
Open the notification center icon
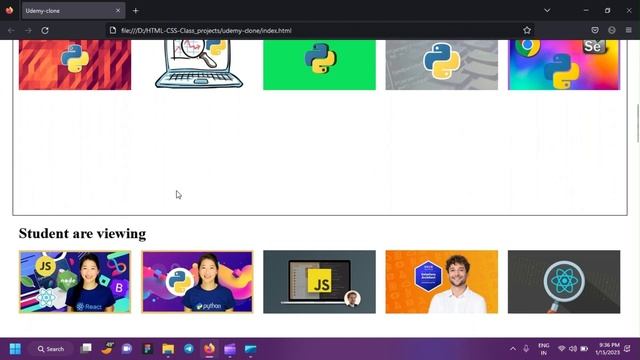(627, 349)
